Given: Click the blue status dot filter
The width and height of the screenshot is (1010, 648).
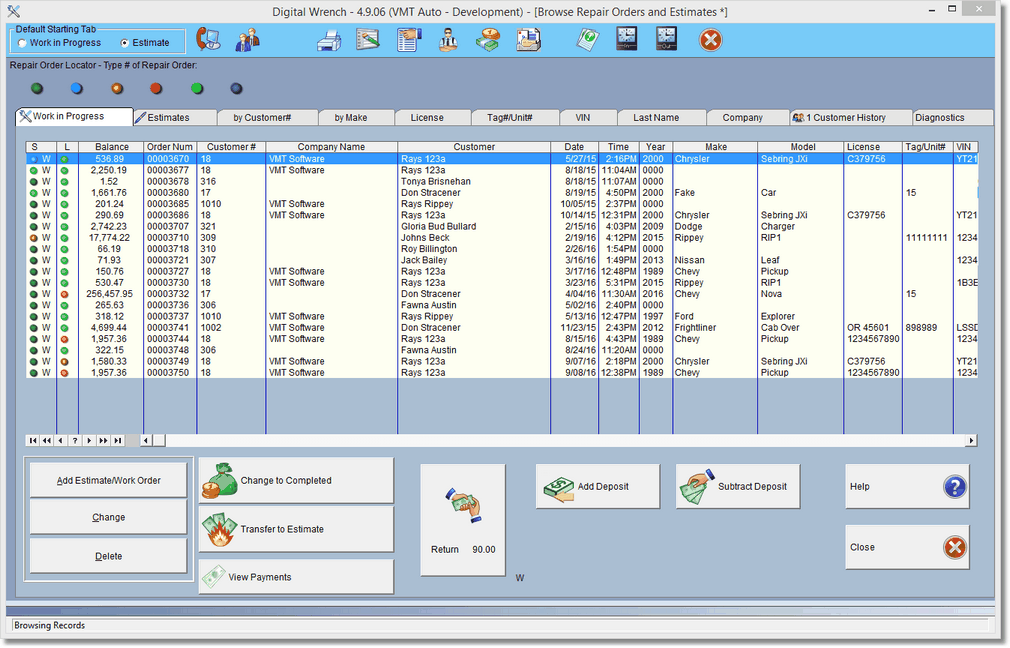Looking at the screenshot, I should pos(76,88).
